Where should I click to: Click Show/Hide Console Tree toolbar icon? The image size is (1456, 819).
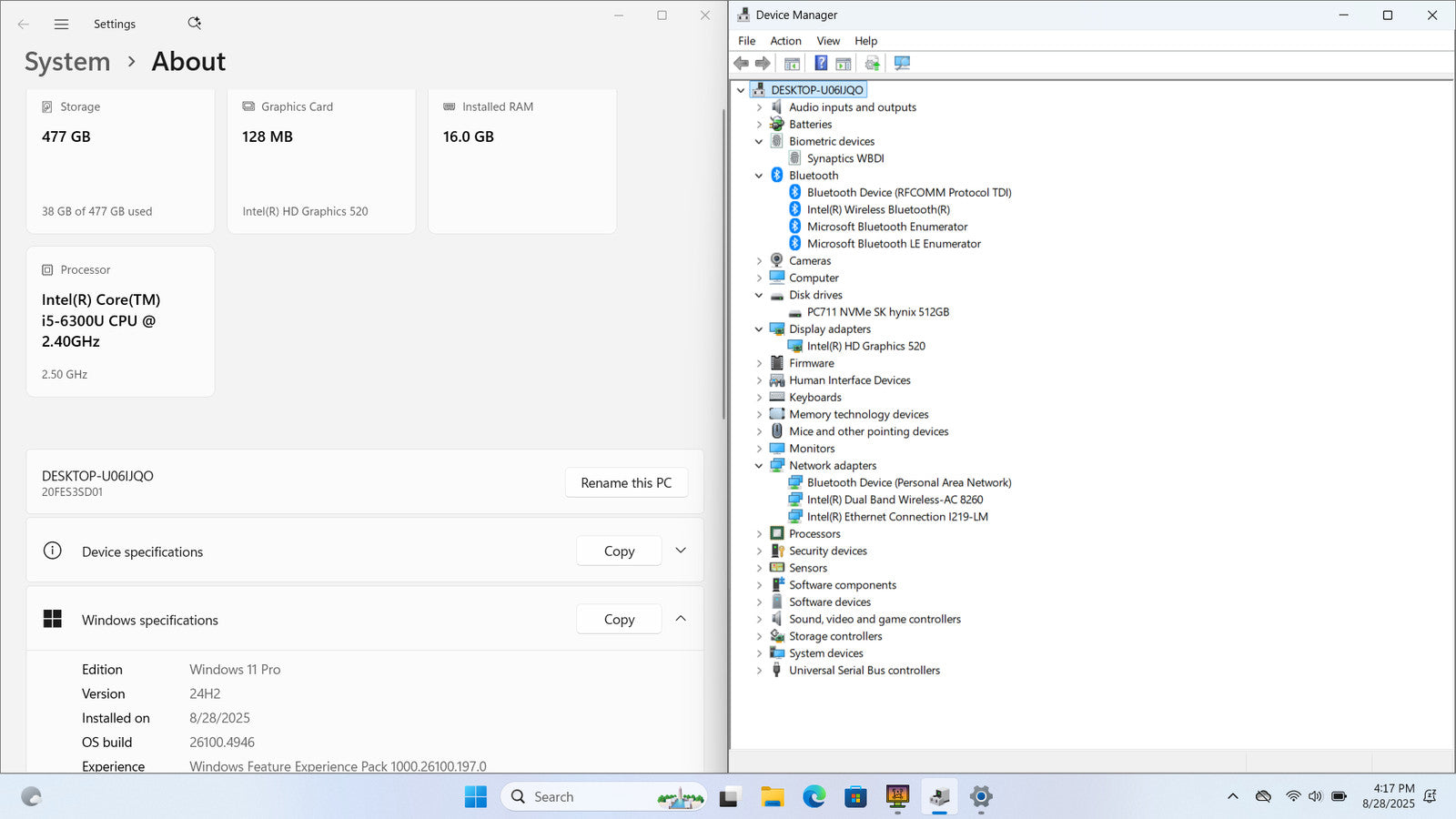tap(792, 63)
